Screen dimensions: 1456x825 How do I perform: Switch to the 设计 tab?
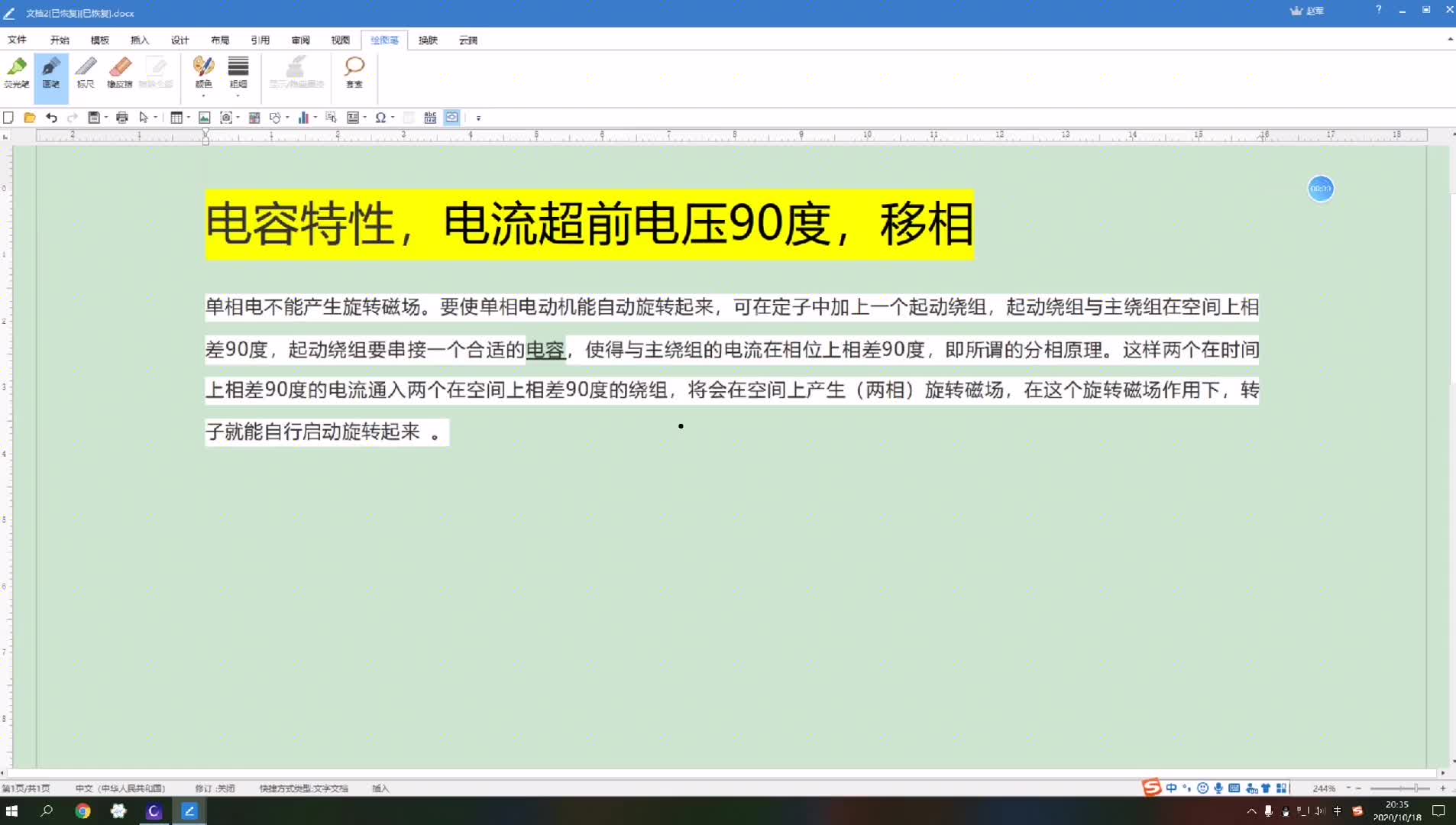180,40
